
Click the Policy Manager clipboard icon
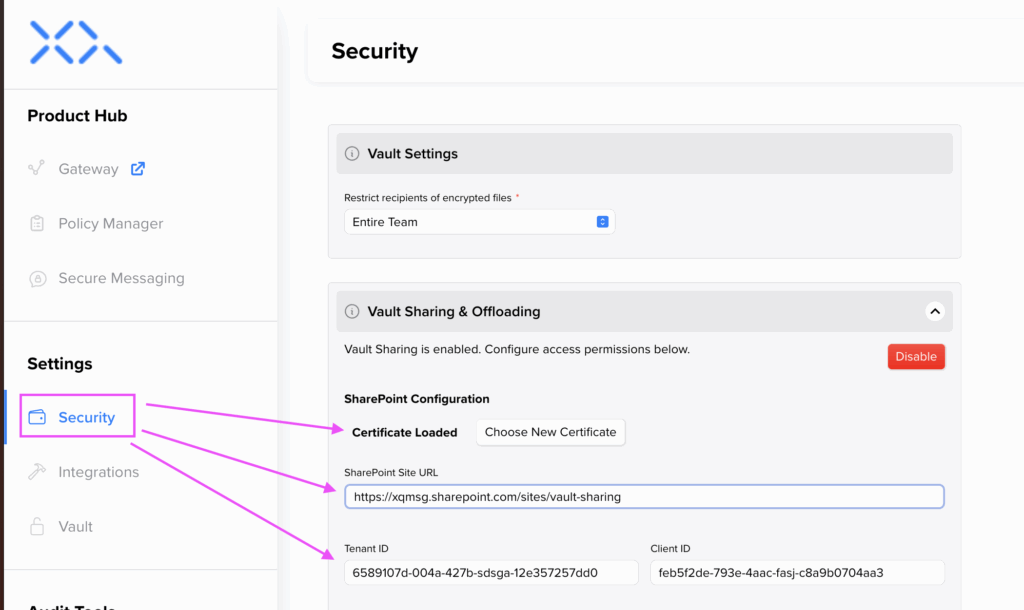37,224
